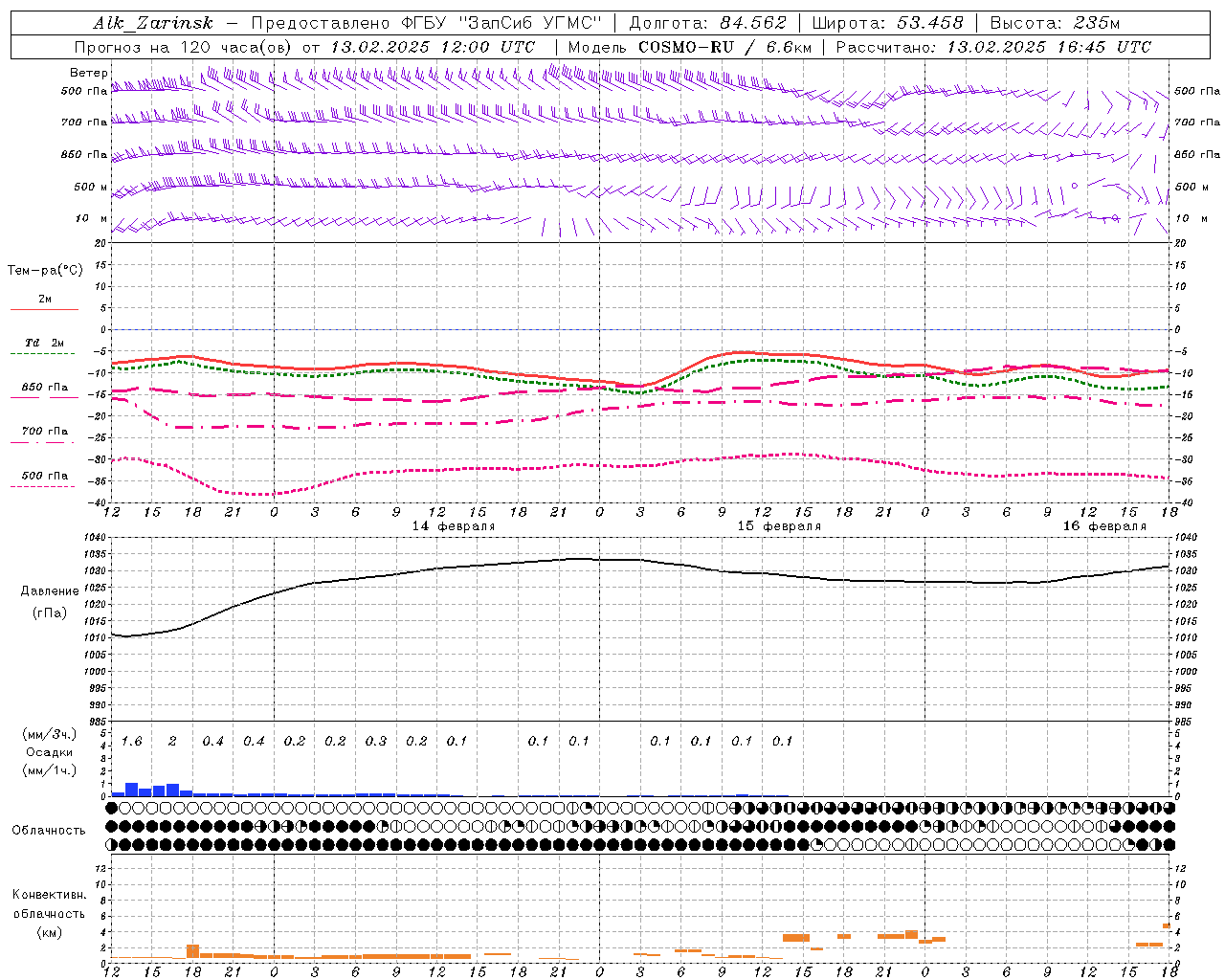Select the text Предоставлено ФГБУ "ЗапСиб УГМС"
1225x980 pixels.
coord(426,24)
